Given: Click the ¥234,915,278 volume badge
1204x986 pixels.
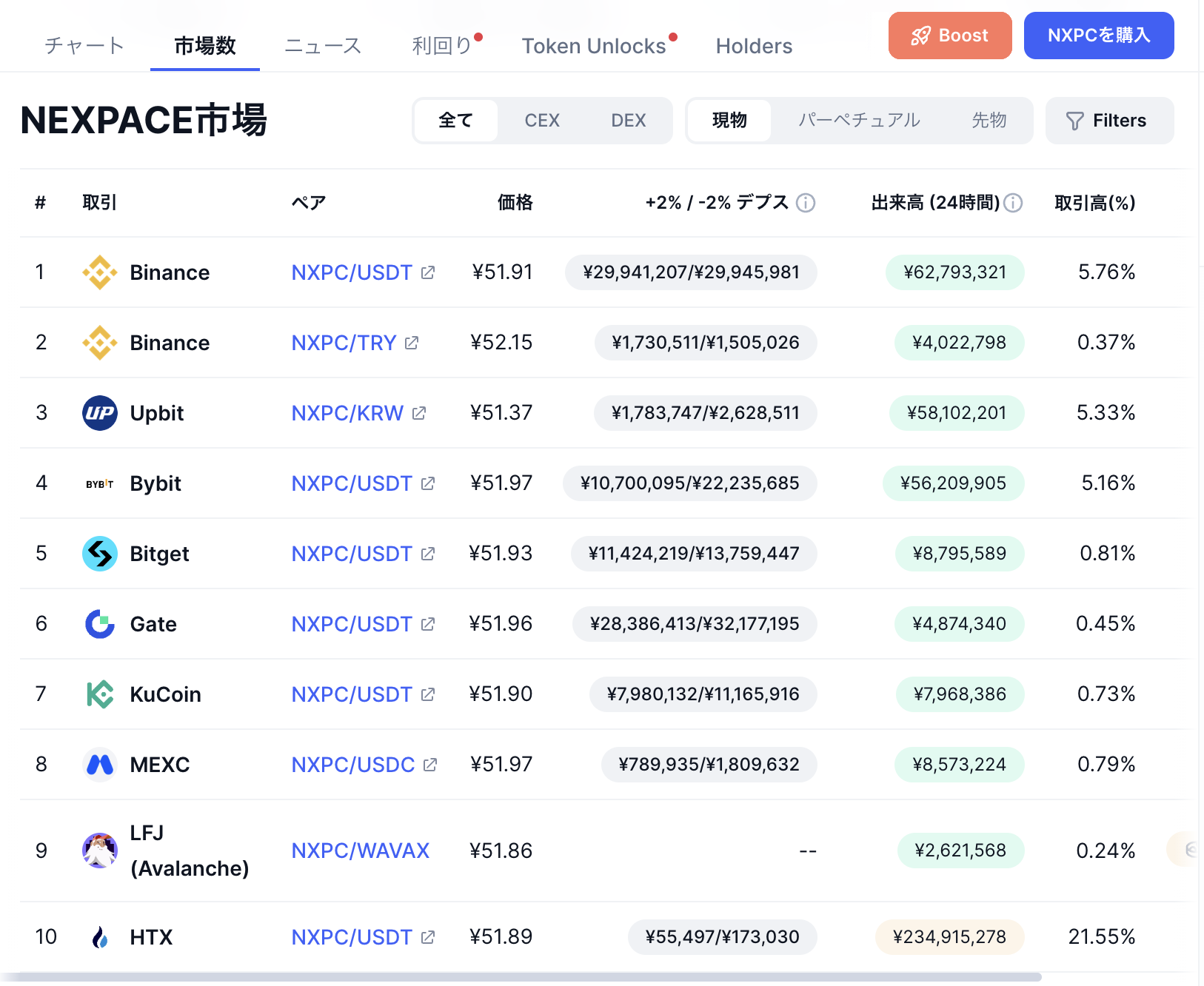Looking at the screenshot, I should [950, 937].
